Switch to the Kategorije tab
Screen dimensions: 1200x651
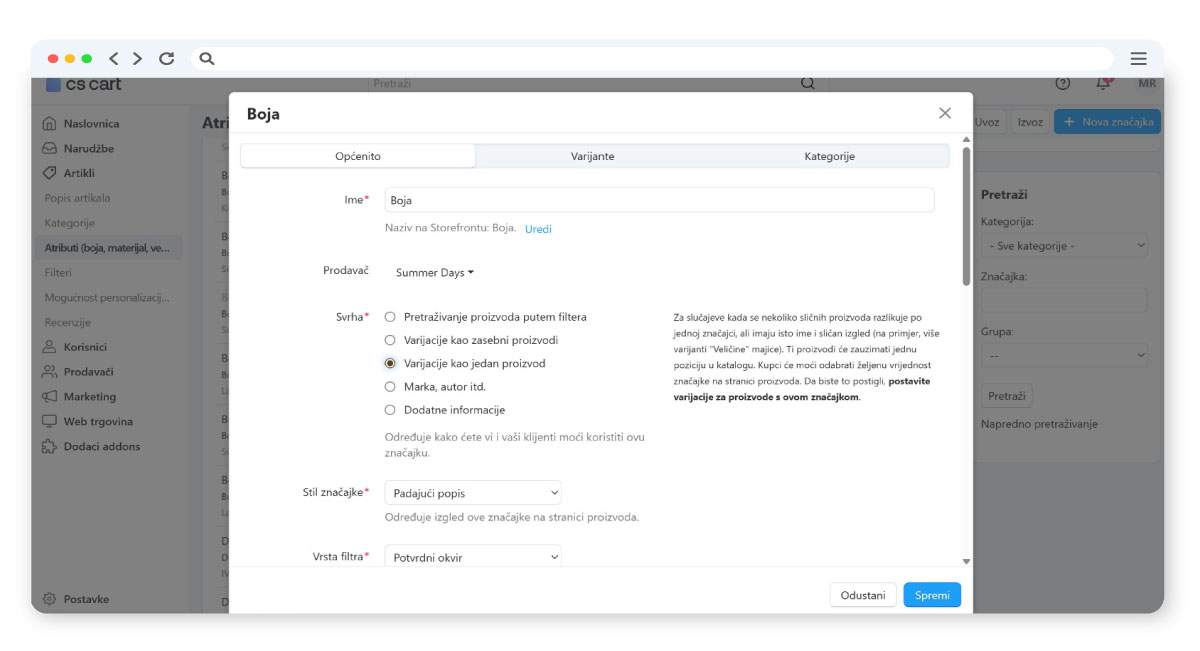[829, 156]
